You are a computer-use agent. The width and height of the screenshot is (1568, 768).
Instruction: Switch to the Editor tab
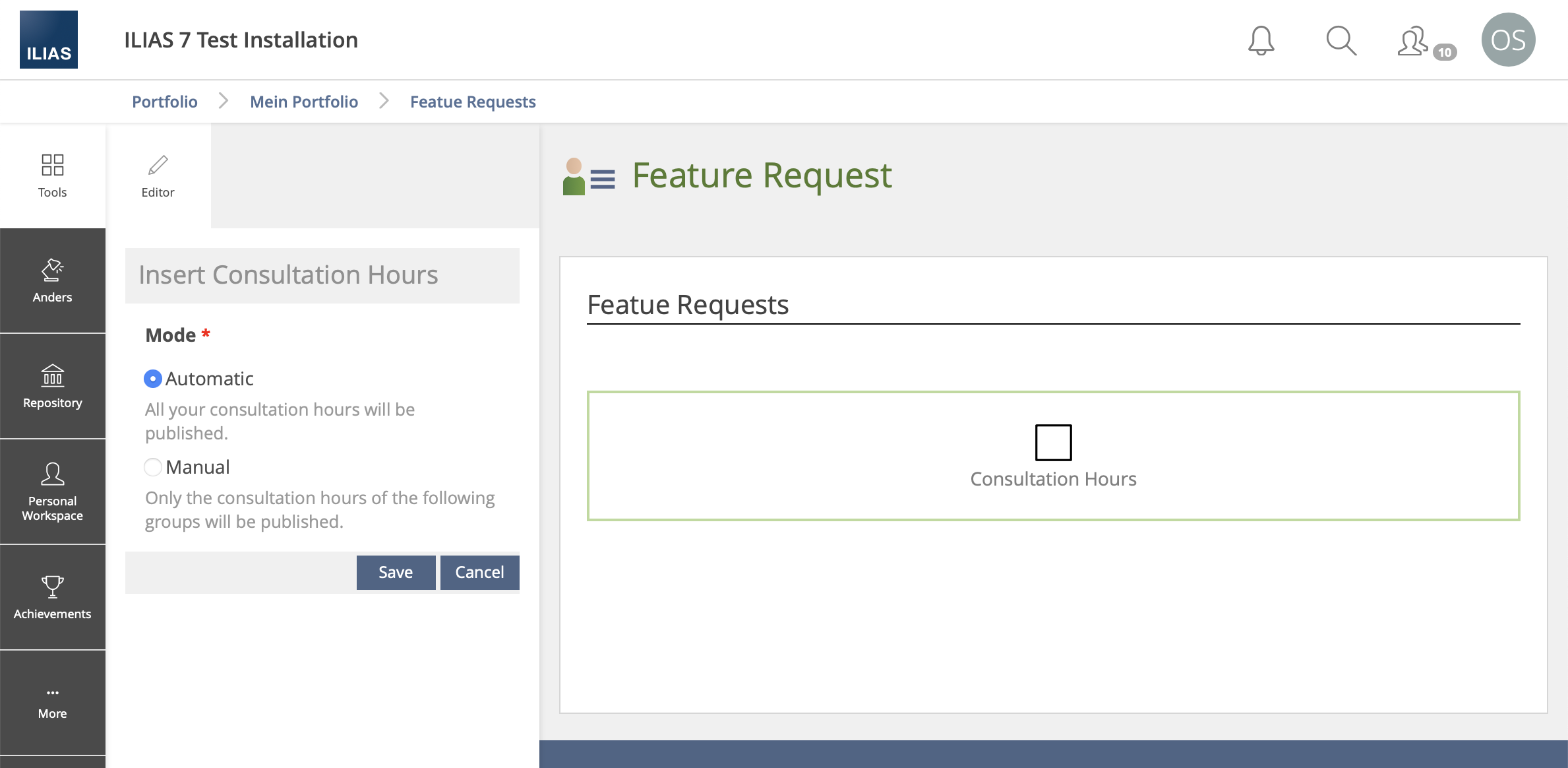158,176
